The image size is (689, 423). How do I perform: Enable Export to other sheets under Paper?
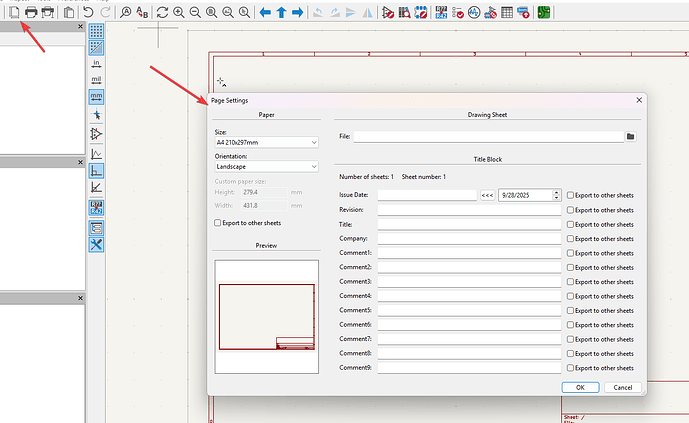pyautogui.click(x=218, y=223)
